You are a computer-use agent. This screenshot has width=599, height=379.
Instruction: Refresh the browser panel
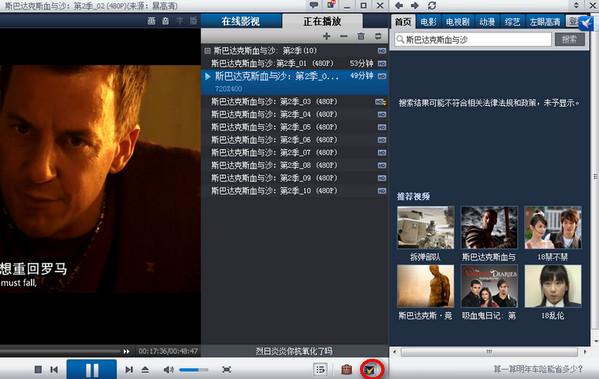pos(432,5)
